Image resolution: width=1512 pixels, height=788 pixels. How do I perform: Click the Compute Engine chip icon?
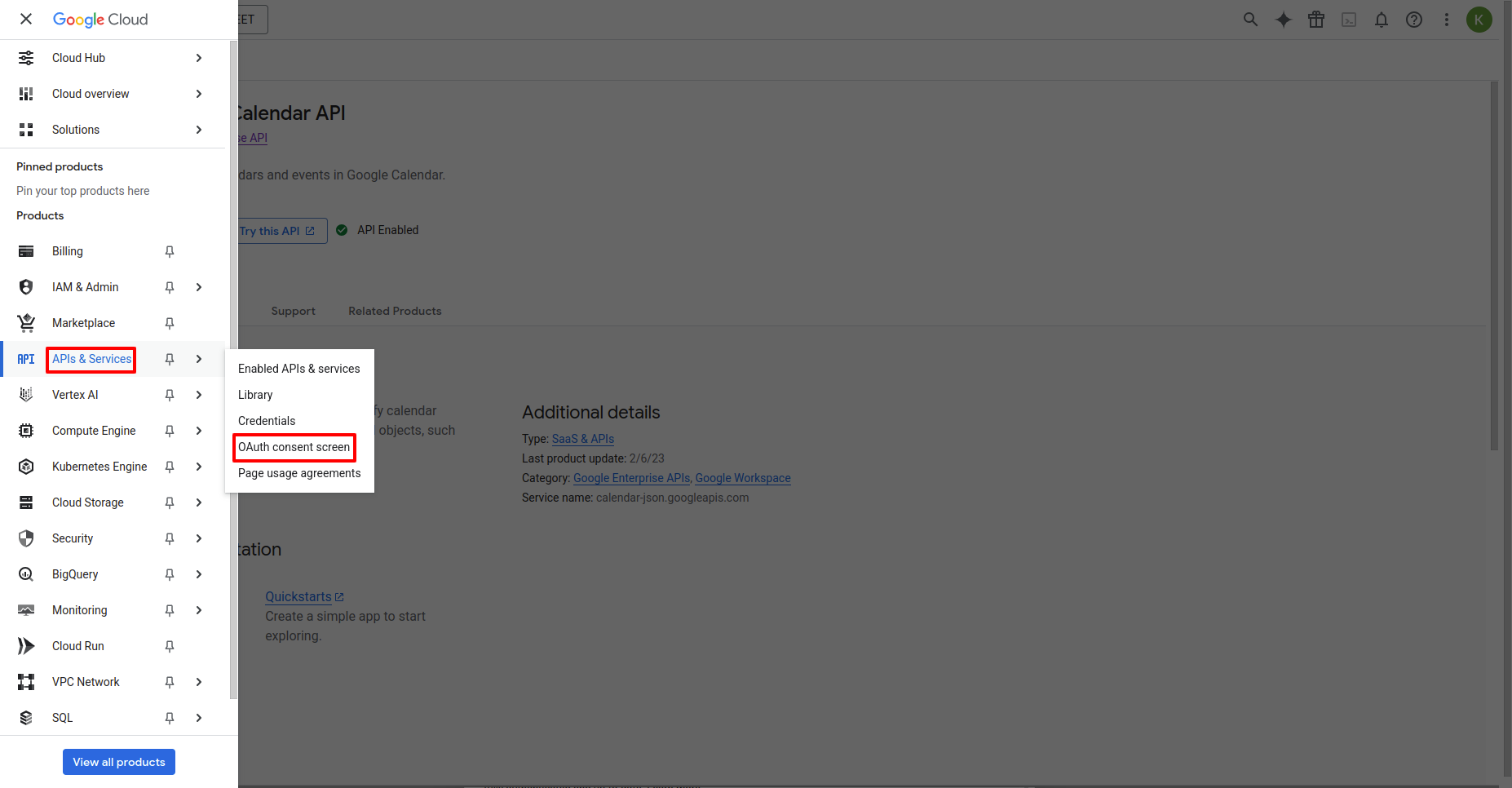point(26,431)
